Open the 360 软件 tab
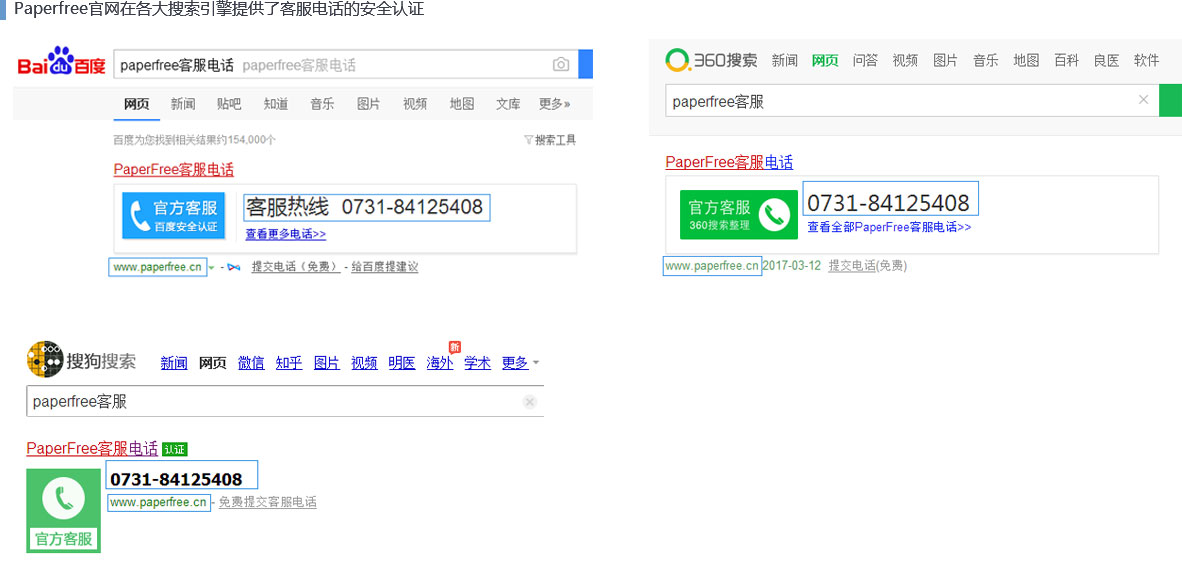The width and height of the screenshot is (1182, 571). coord(1147,61)
